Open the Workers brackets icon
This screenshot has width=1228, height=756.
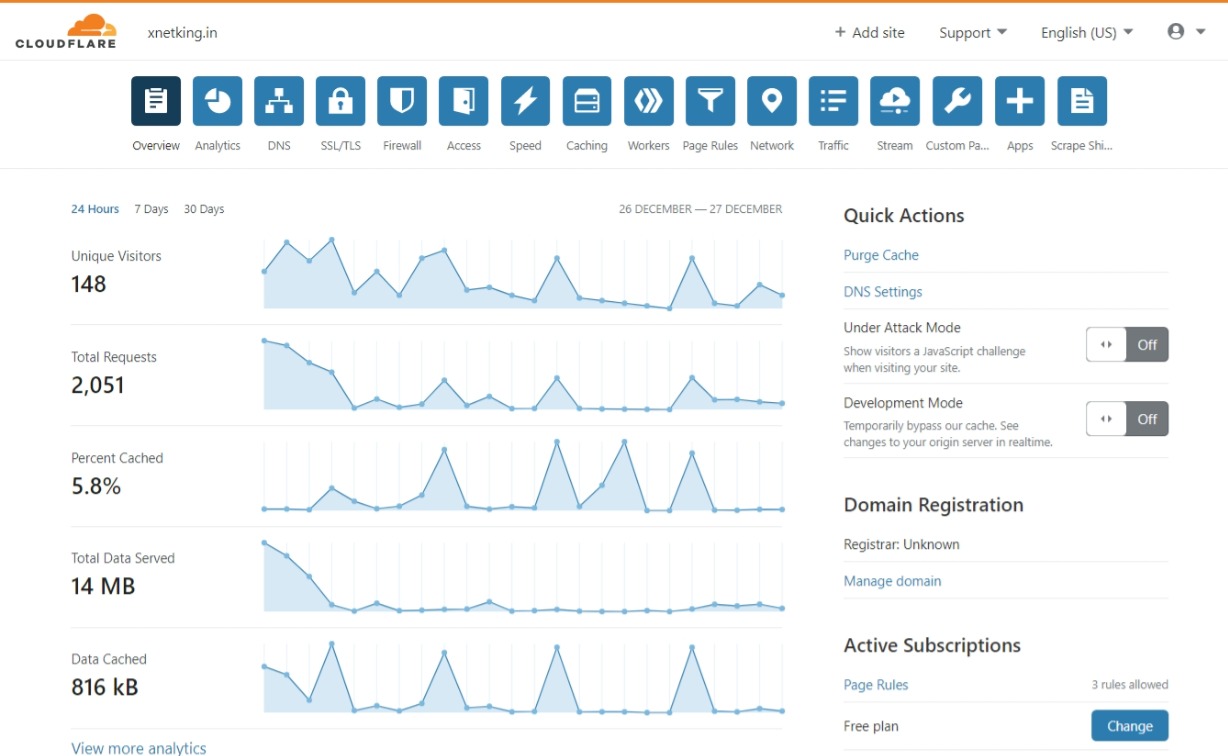(649, 101)
